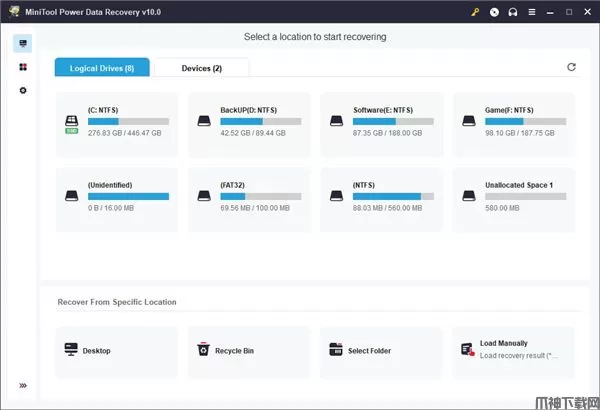Expand the sidebar with double-arrow icon
The image size is (600, 410).
pyautogui.click(x=23, y=386)
